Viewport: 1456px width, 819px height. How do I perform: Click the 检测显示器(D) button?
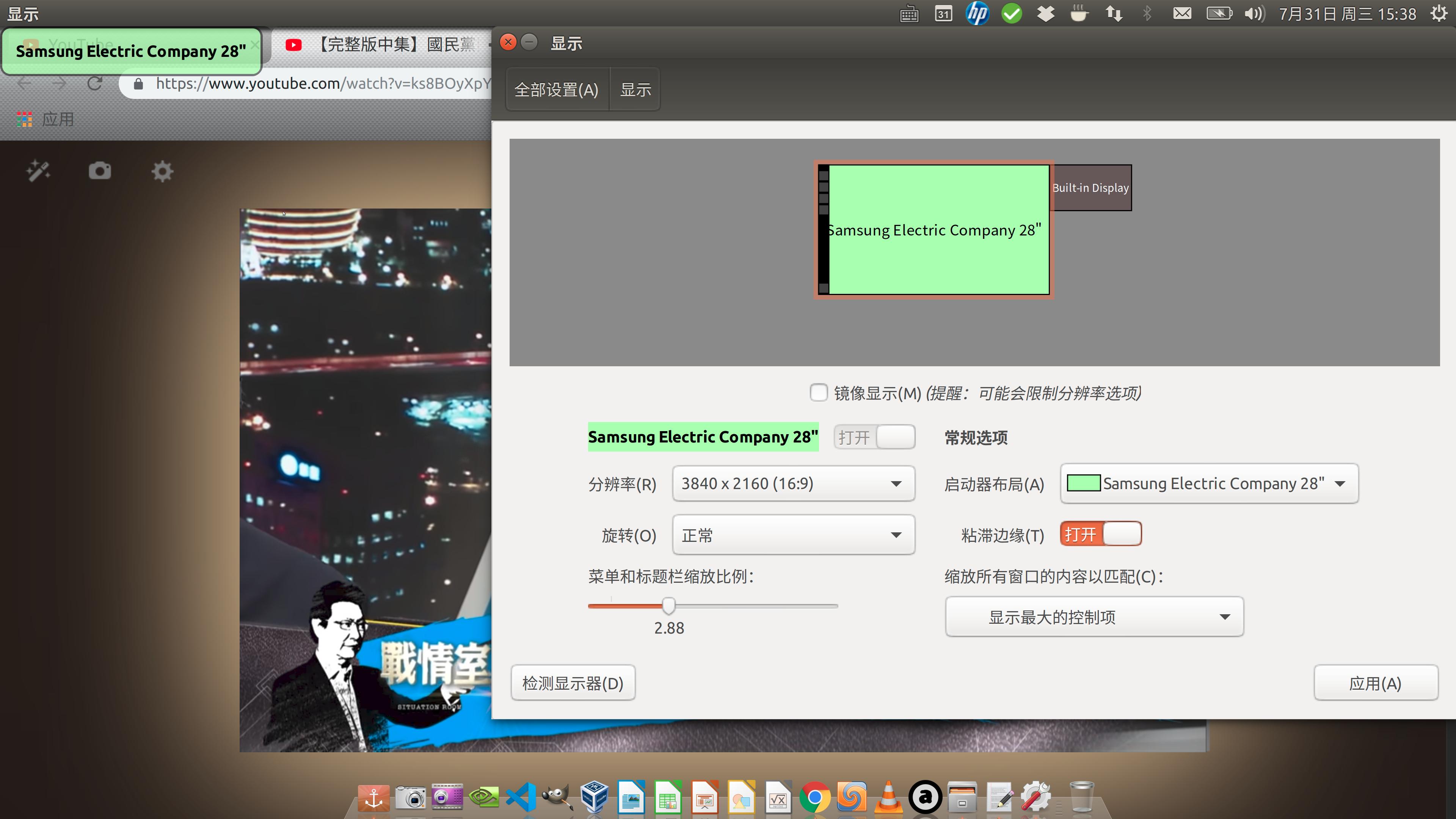coord(573,683)
